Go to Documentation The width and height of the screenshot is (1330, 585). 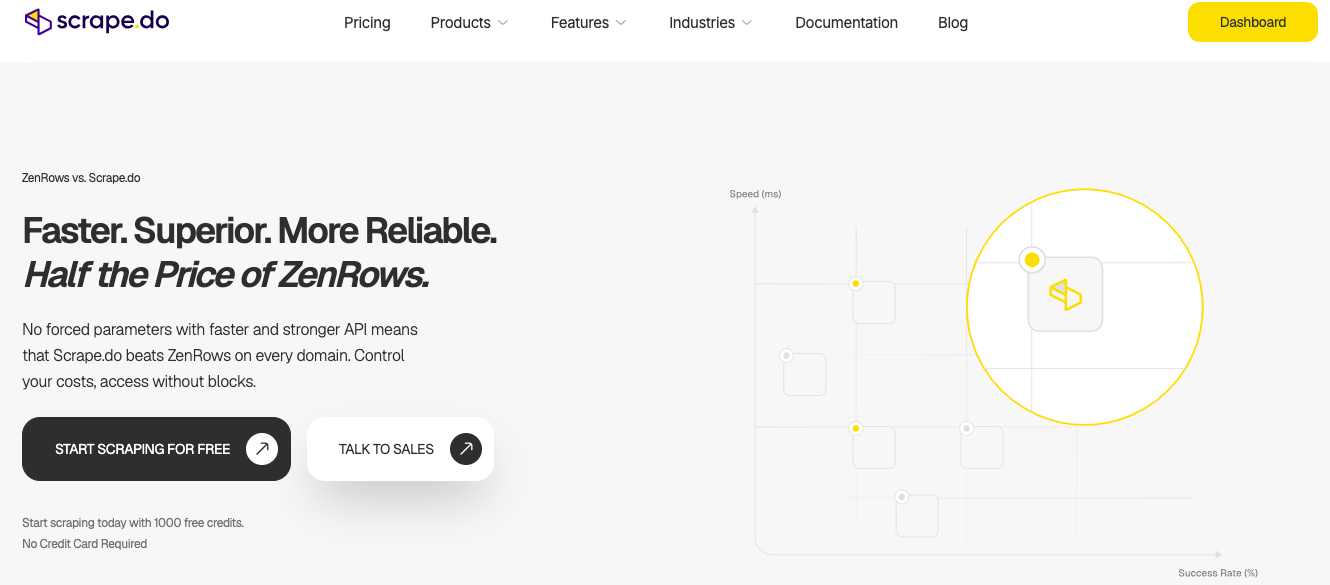[846, 23]
